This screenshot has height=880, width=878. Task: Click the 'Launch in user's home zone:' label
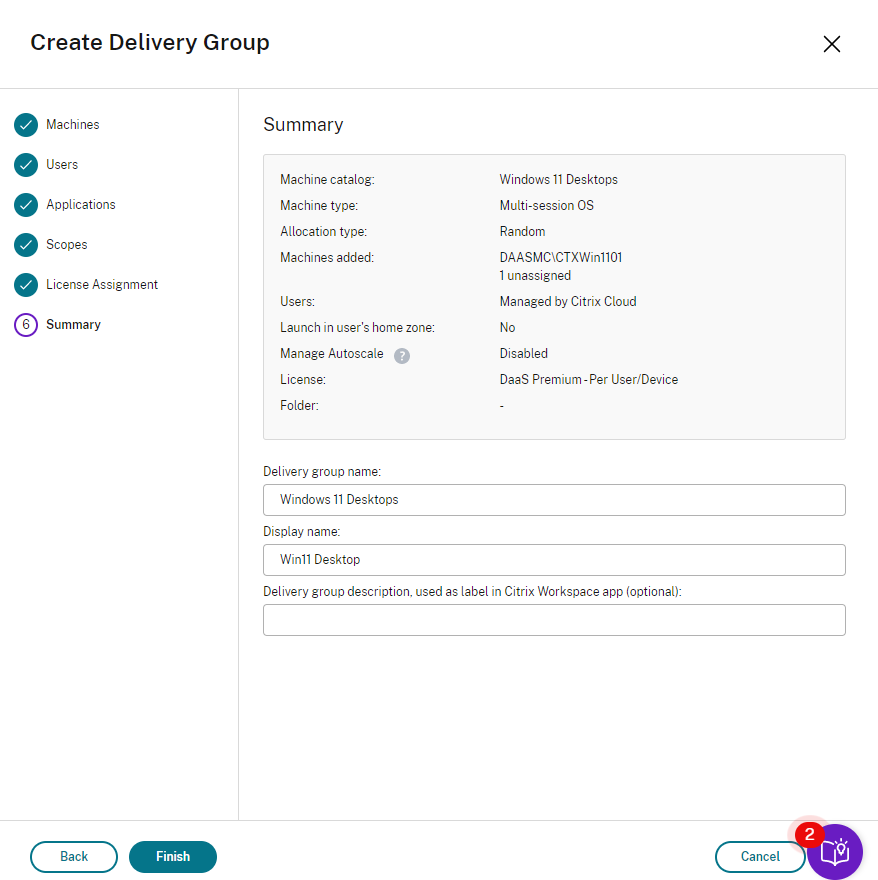[357, 327]
